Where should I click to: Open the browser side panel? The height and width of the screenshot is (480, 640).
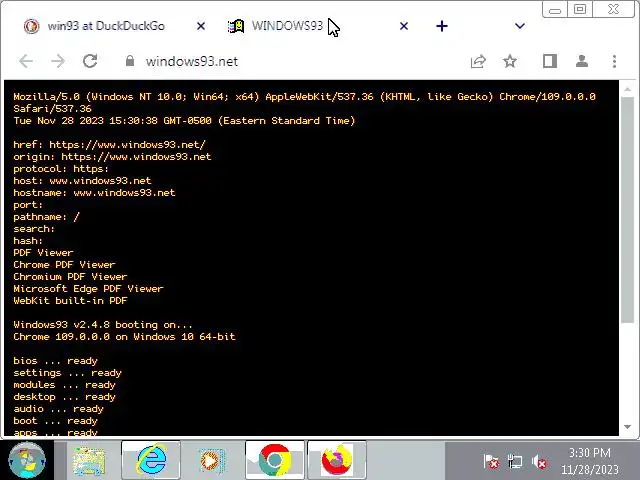point(550,61)
